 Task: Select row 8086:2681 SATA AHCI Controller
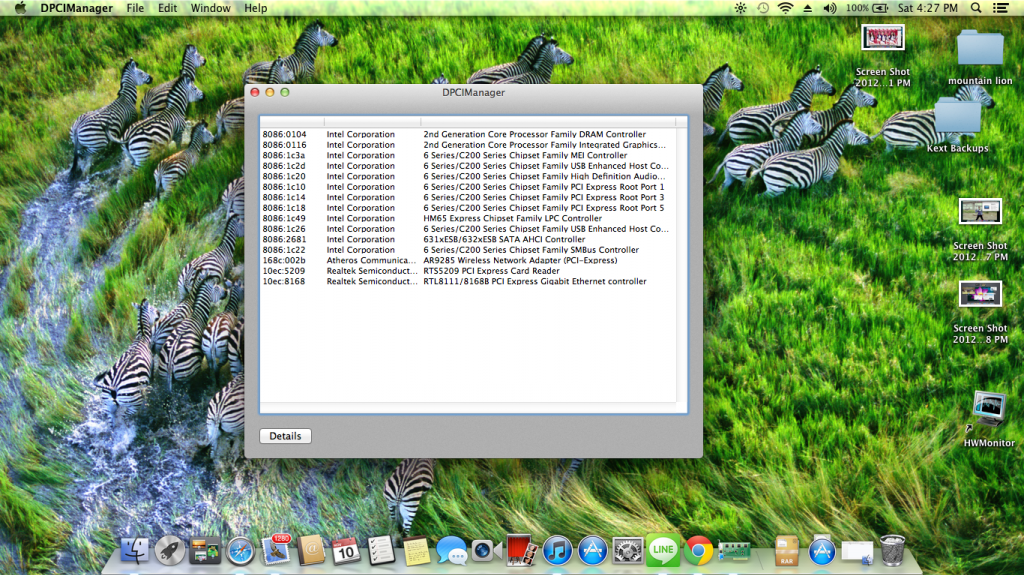(469, 239)
